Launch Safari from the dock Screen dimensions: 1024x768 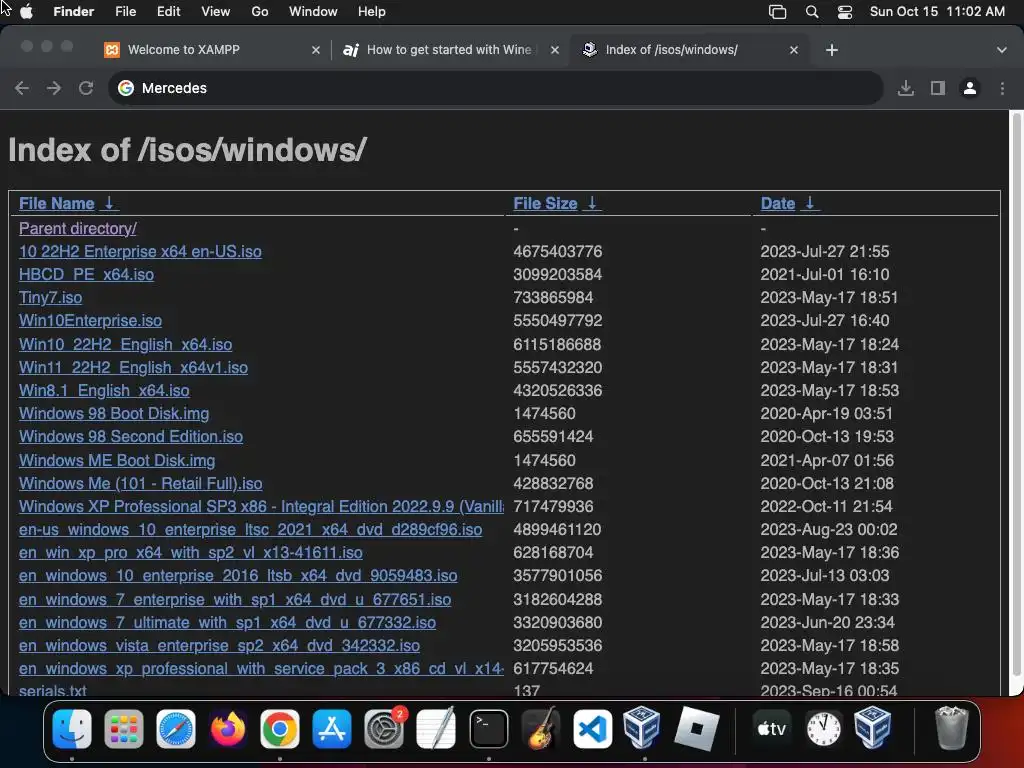(x=176, y=728)
